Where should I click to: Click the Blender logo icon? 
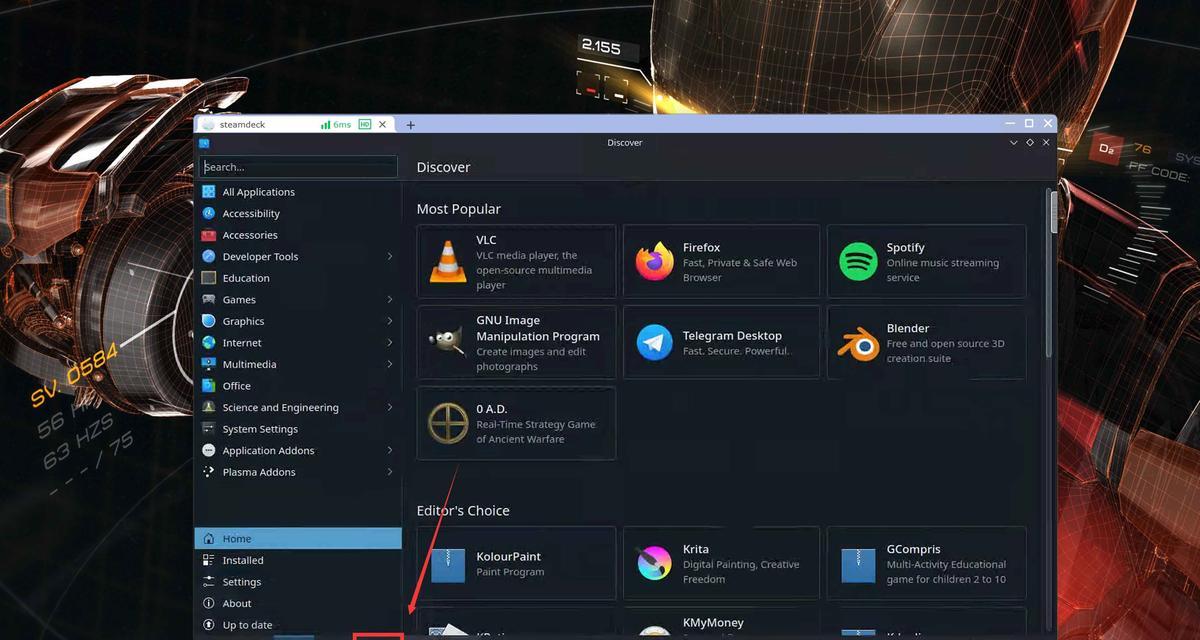[x=858, y=343]
